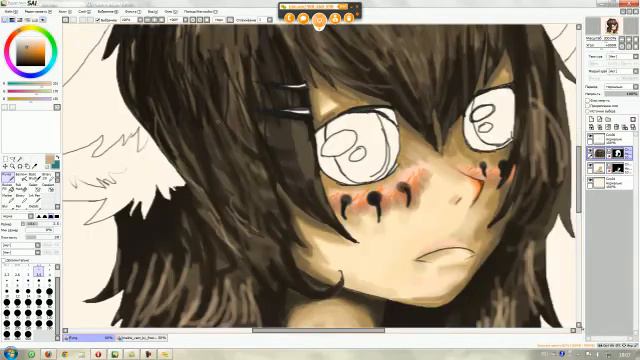Viewport: 640px width, 360px height.
Task: Choose the Binary pen tool
Action: coord(21,198)
